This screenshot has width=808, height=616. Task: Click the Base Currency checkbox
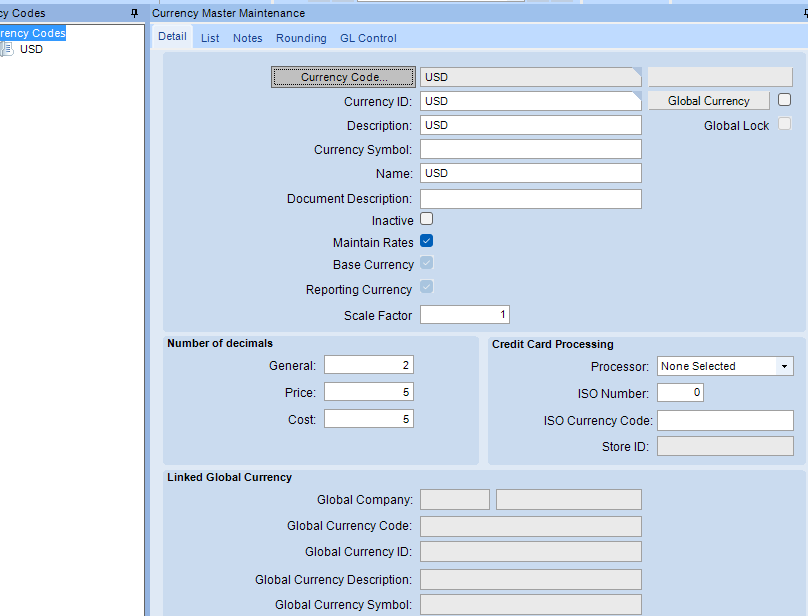pos(427,263)
